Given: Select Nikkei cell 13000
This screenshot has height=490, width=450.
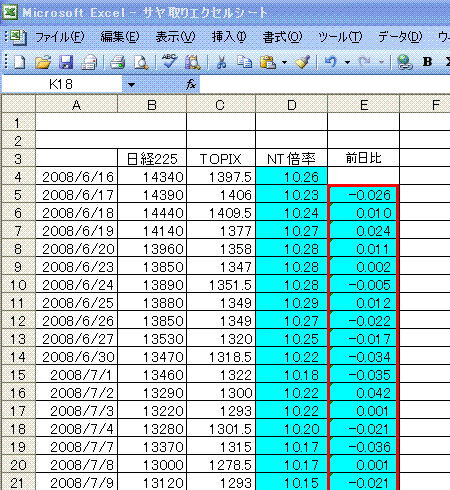Looking at the screenshot, I should pos(152,464).
